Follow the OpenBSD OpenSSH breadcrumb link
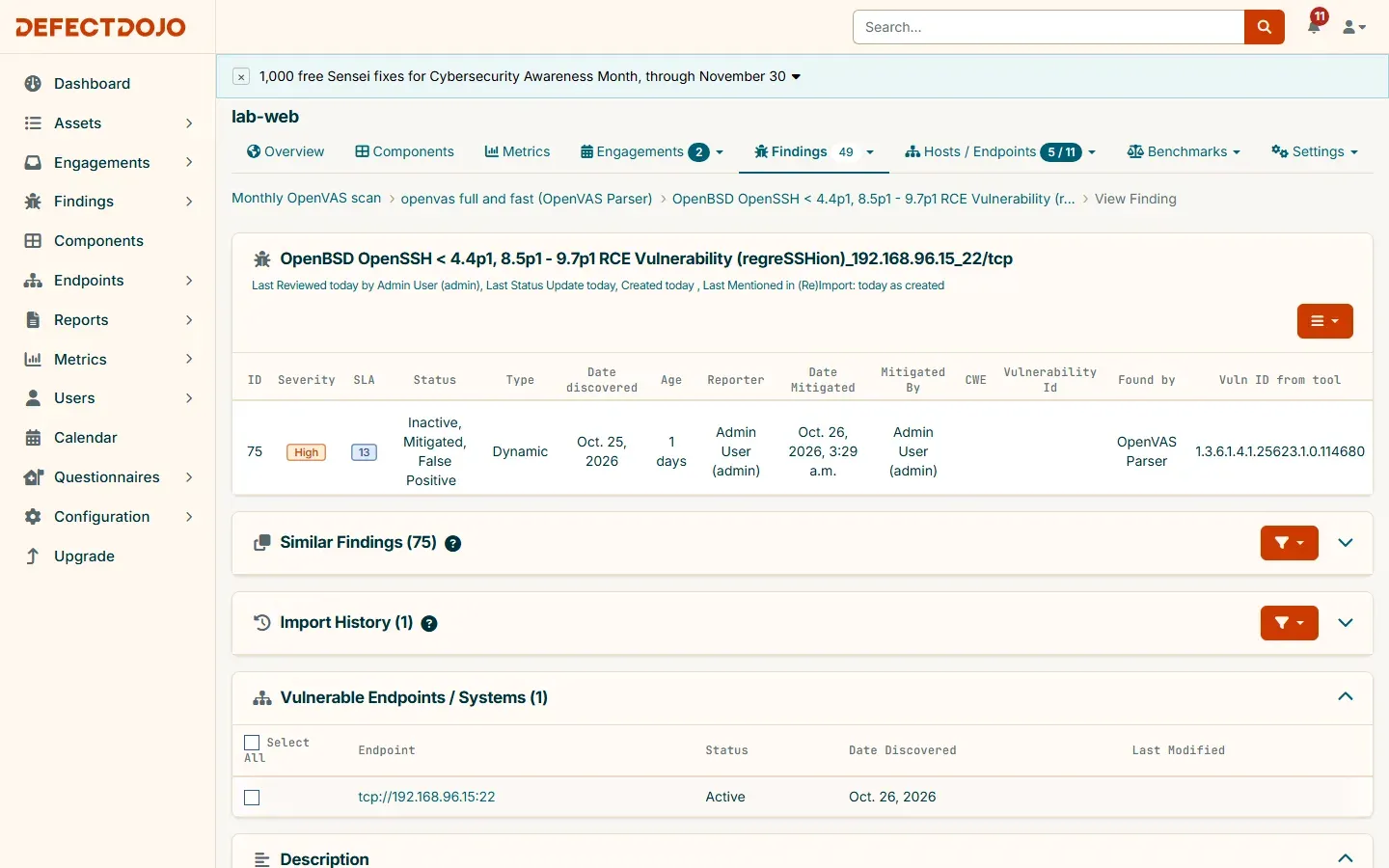The height and width of the screenshot is (868, 1389). click(873, 199)
